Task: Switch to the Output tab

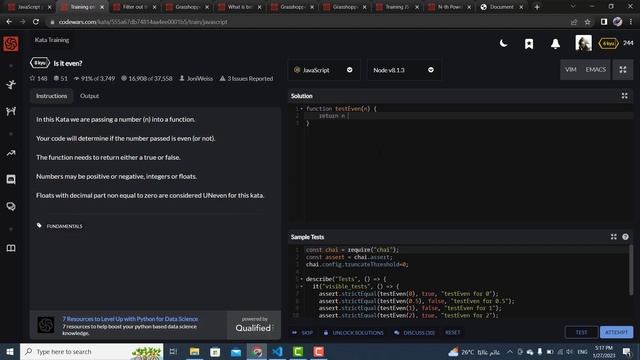Action: pos(89,96)
